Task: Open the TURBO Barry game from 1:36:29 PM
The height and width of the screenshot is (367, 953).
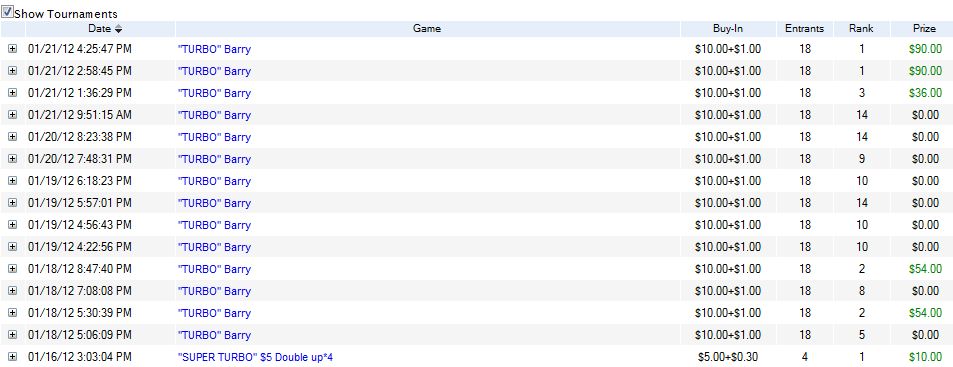Action: [214, 93]
